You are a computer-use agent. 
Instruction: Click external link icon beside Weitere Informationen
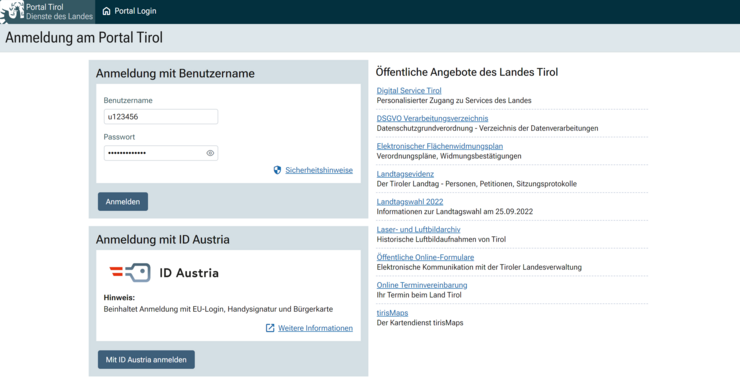pyautogui.click(x=270, y=328)
